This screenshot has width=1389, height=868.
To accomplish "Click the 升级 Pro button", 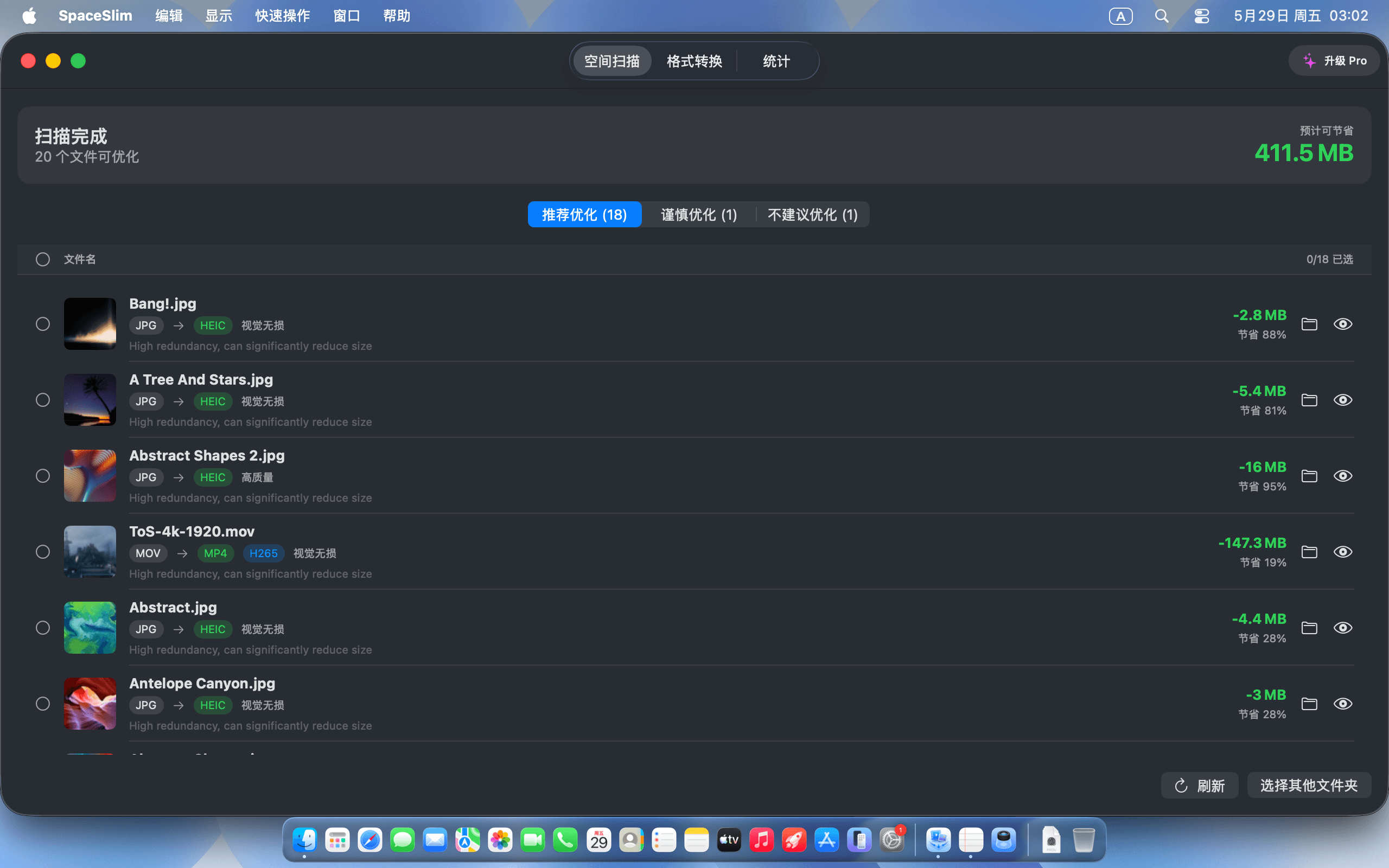I will pos(1334,61).
